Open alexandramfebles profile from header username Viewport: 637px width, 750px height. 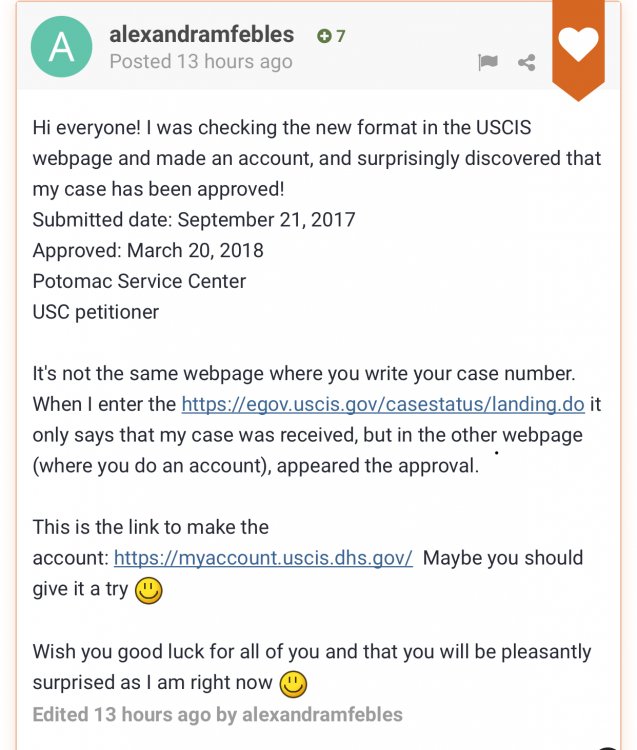201,34
